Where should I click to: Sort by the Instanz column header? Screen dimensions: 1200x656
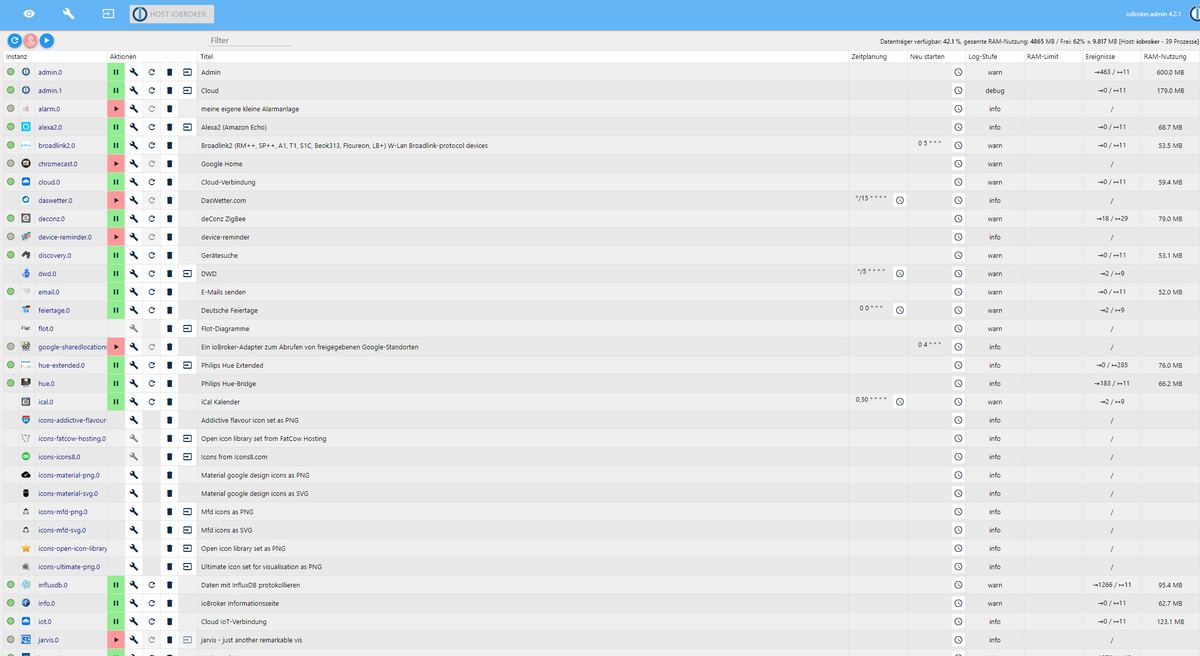point(17,57)
